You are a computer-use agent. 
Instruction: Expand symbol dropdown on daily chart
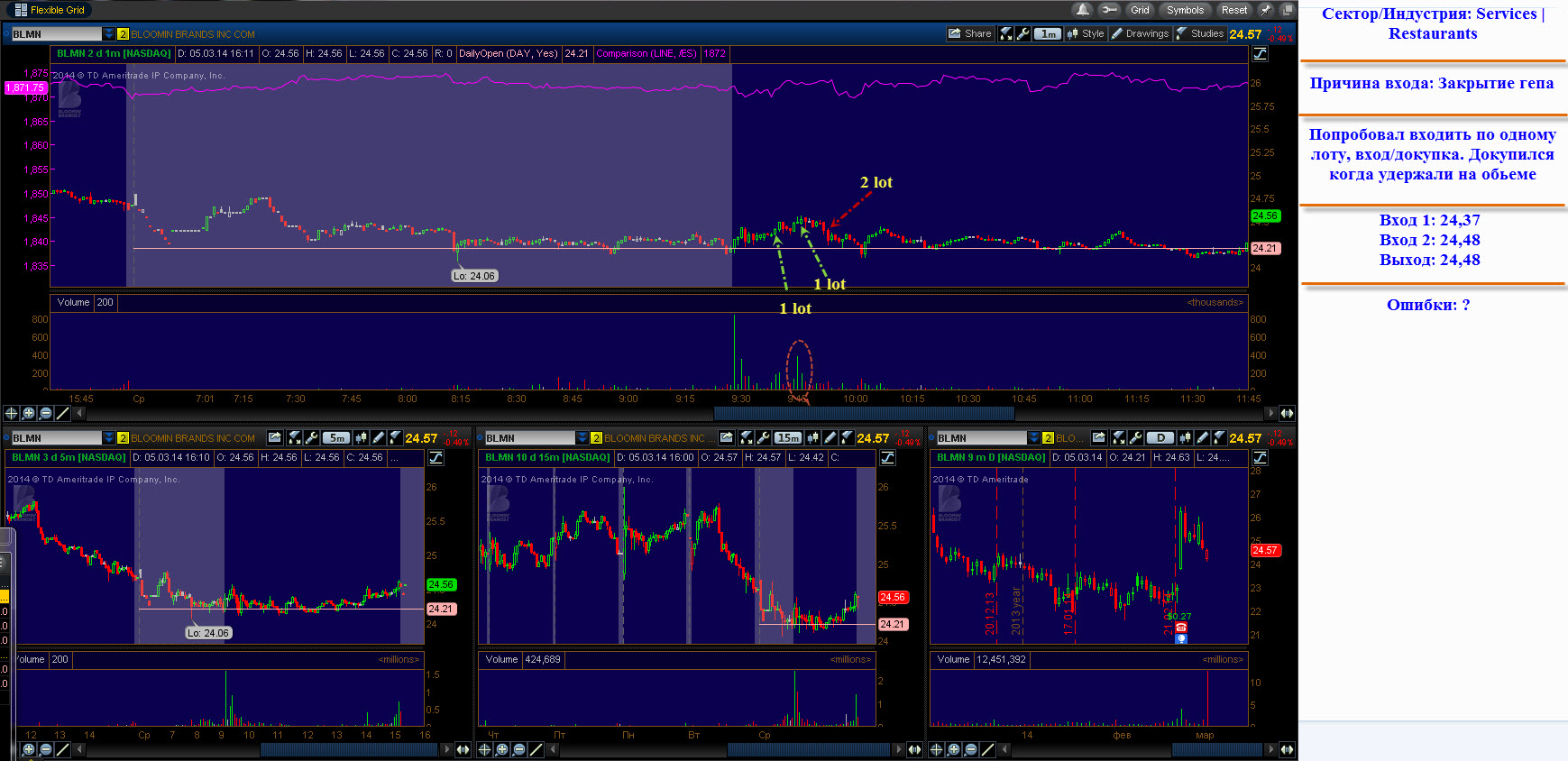[1033, 438]
